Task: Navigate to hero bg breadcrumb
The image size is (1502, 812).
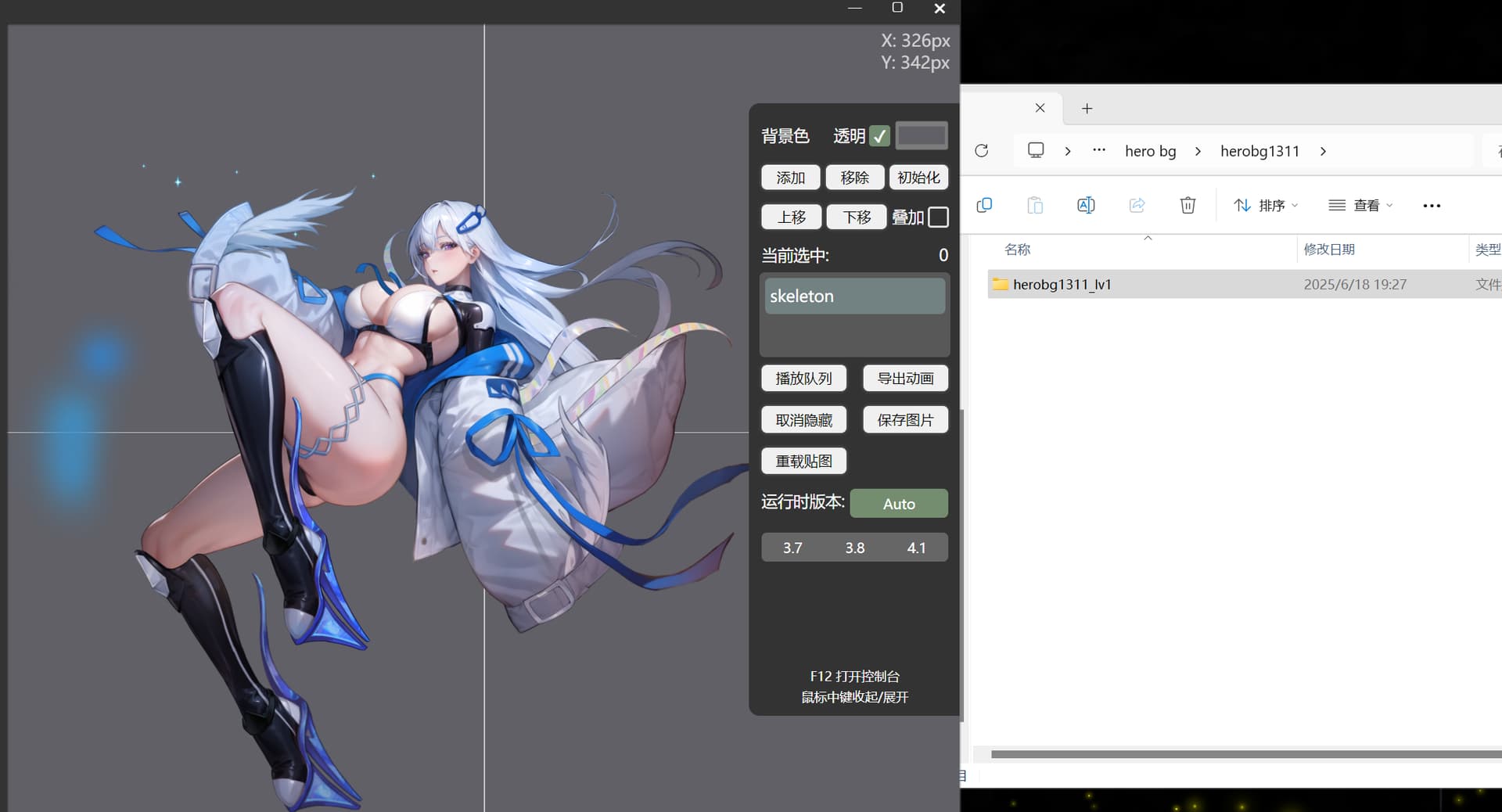Action: [1150, 151]
